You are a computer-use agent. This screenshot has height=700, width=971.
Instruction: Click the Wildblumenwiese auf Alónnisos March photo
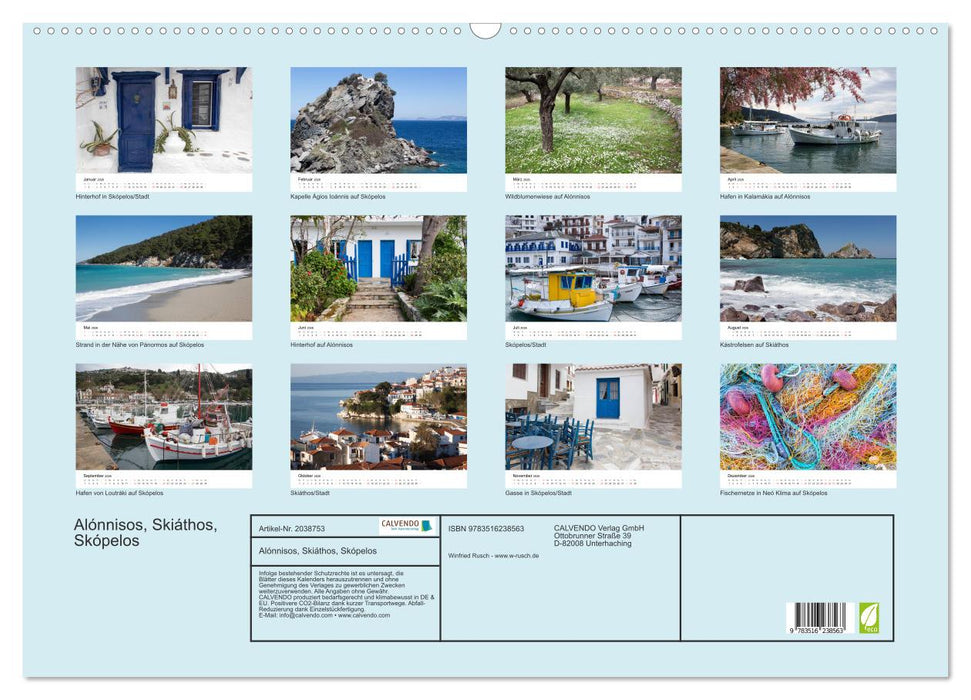pos(592,120)
